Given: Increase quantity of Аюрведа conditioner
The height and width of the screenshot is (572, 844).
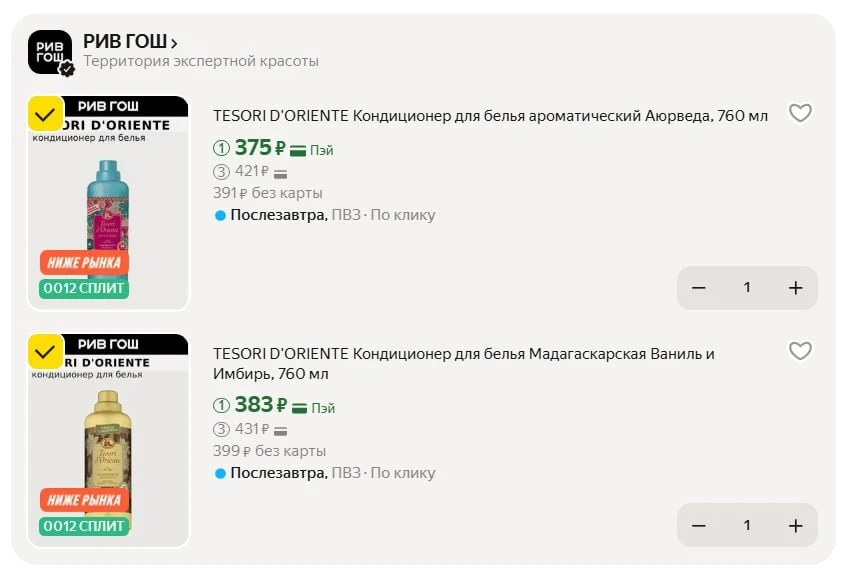Looking at the screenshot, I should 796,288.
